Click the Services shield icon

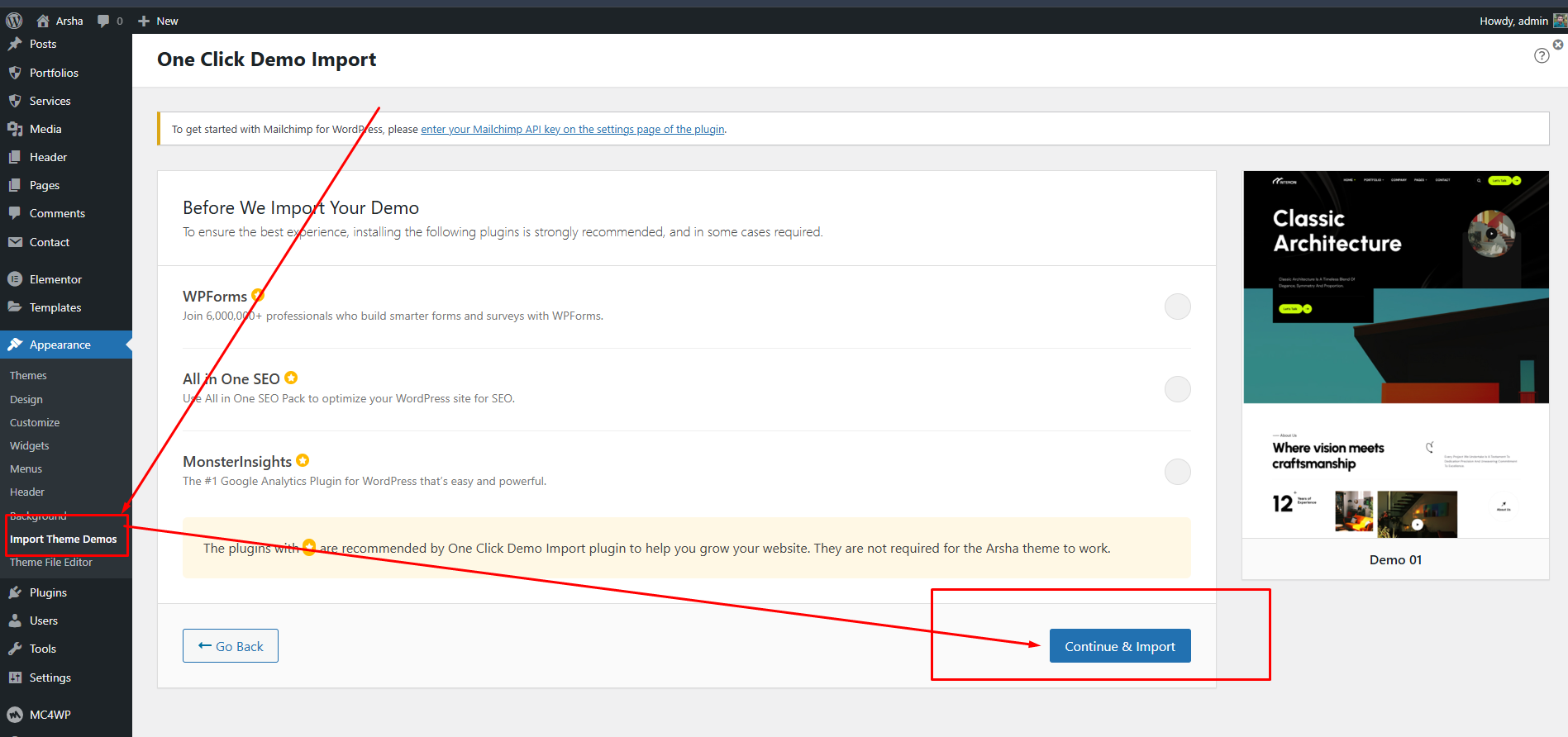(15, 101)
